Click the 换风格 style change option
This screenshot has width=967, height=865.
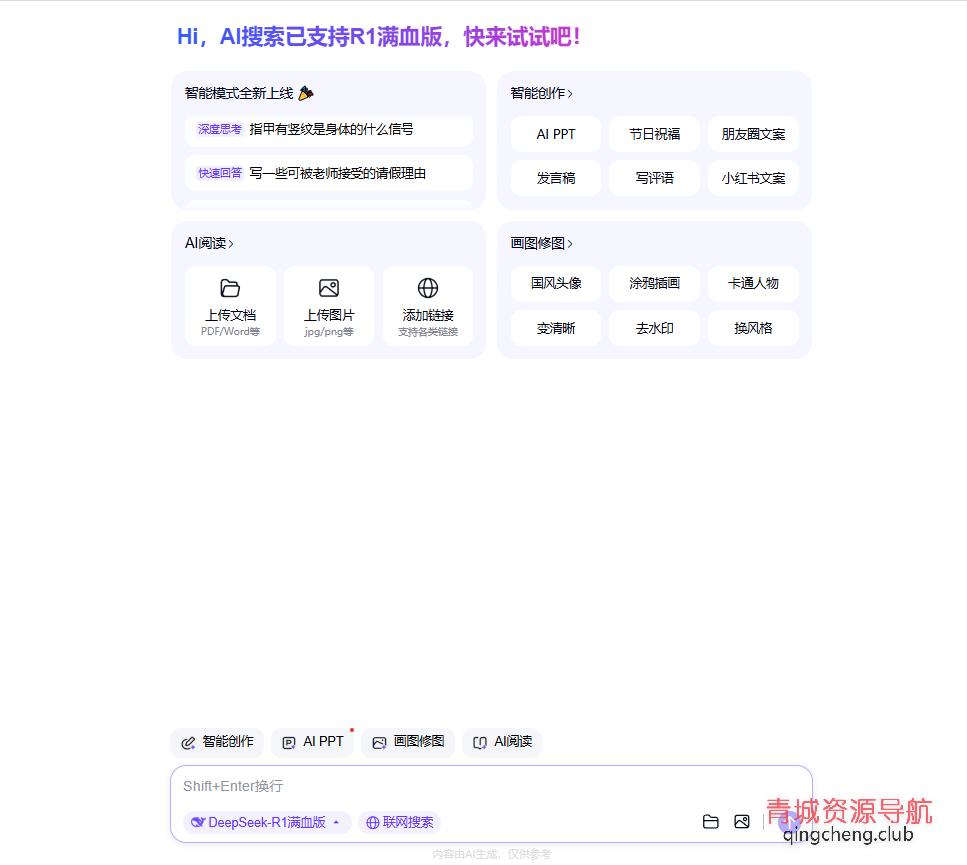[x=752, y=327]
